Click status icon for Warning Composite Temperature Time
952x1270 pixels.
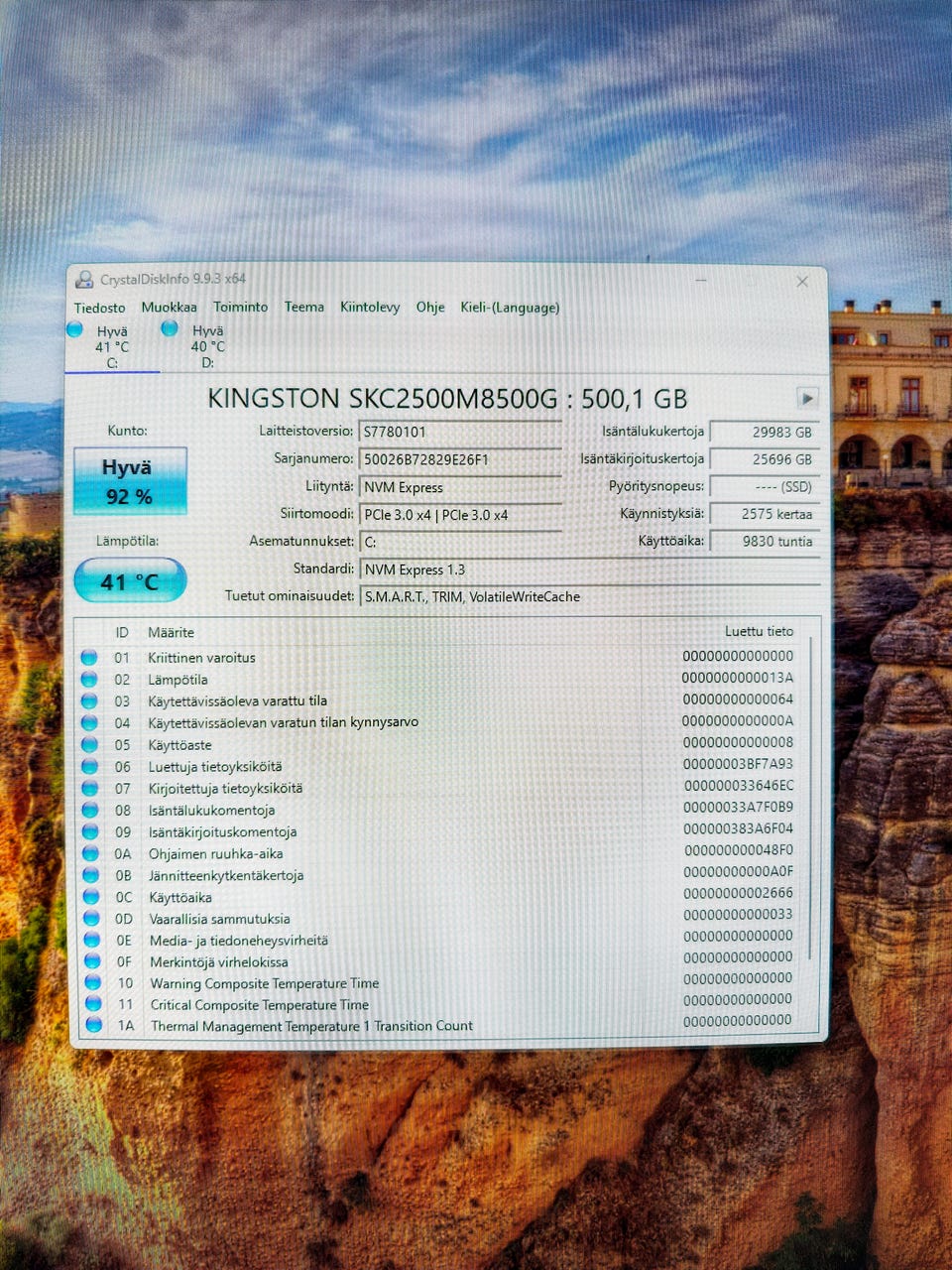93,982
